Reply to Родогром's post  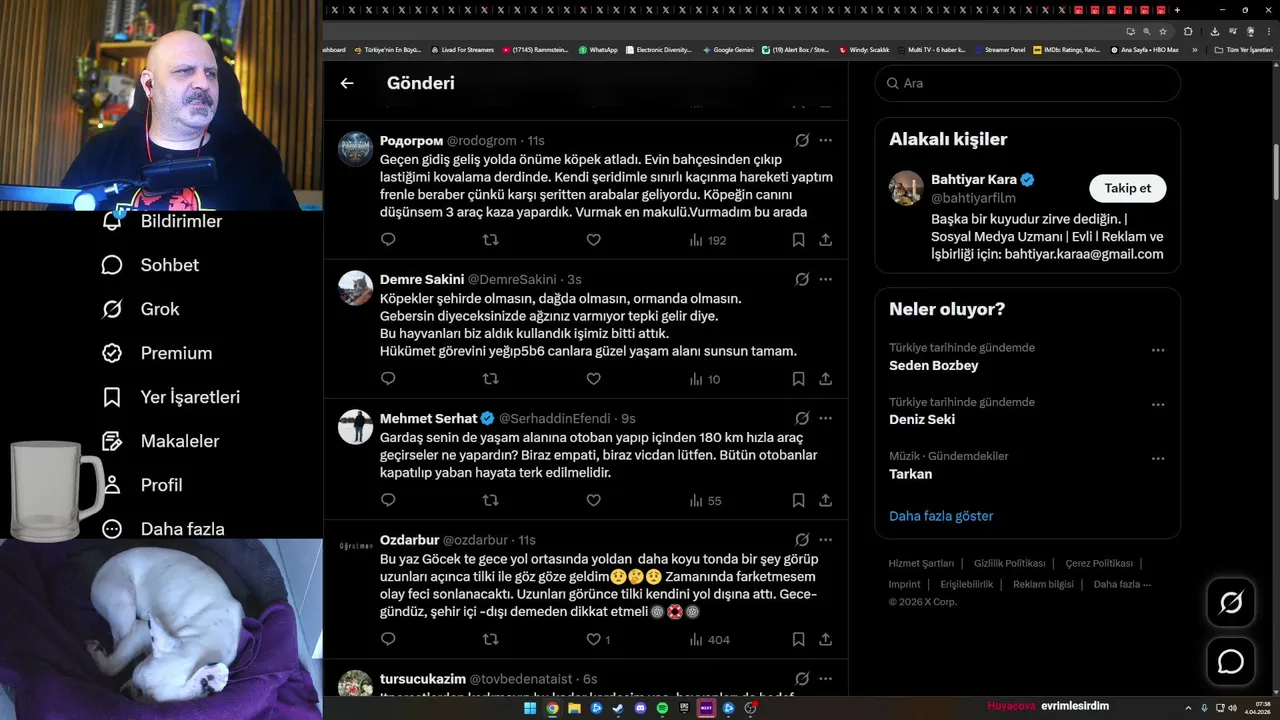click(x=388, y=240)
